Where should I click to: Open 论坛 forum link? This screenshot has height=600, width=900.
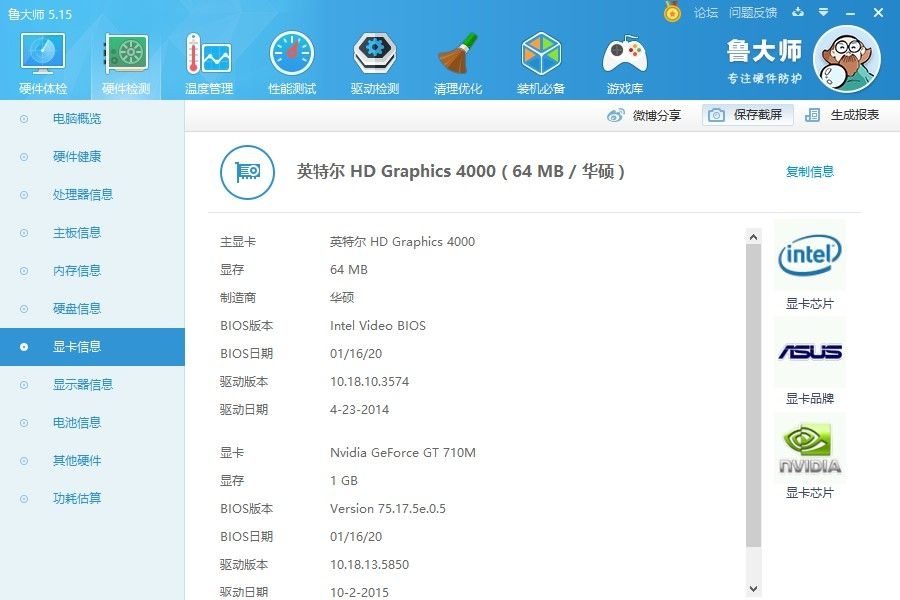point(705,13)
